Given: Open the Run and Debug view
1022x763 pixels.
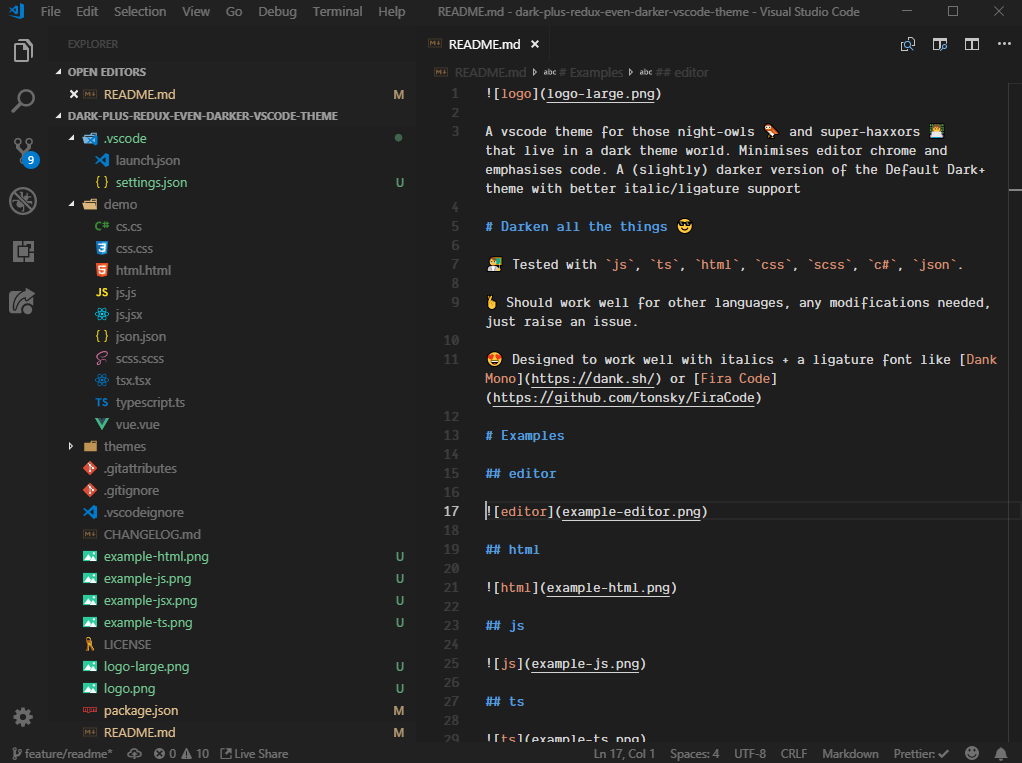Looking at the screenshot, I should 23,200.
